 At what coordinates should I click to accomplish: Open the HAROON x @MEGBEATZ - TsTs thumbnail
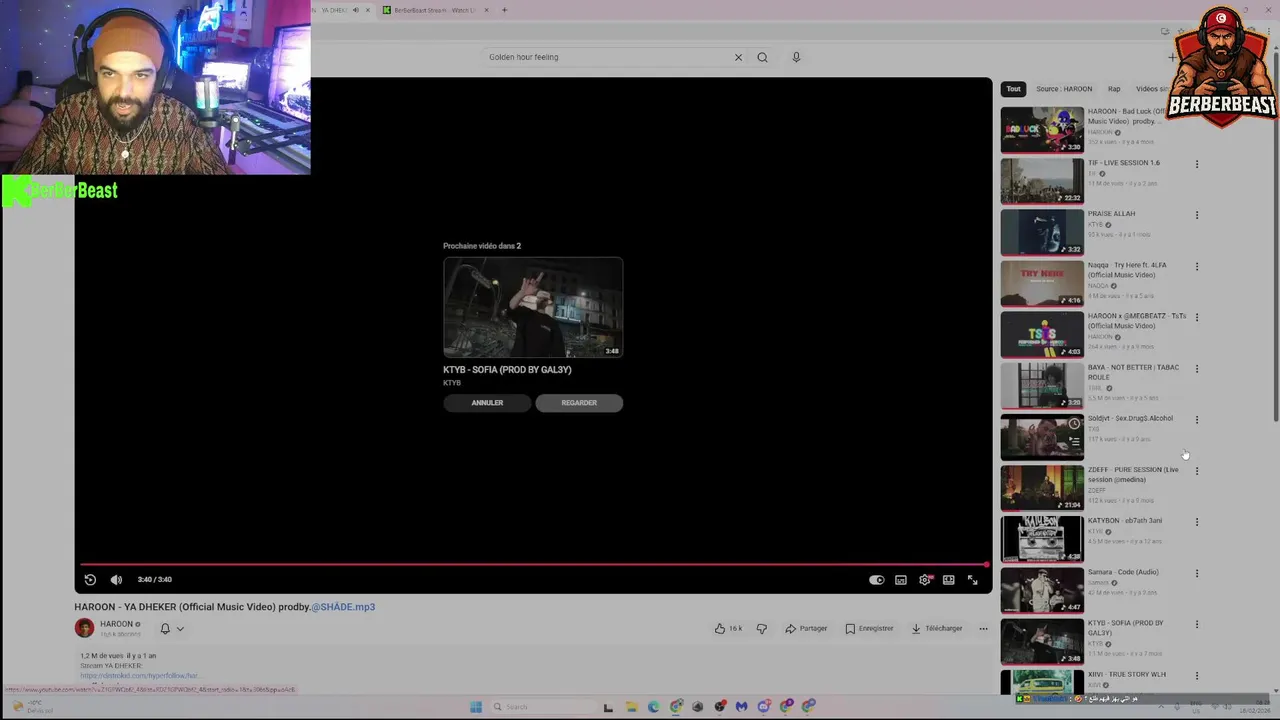coord(1042,334)
